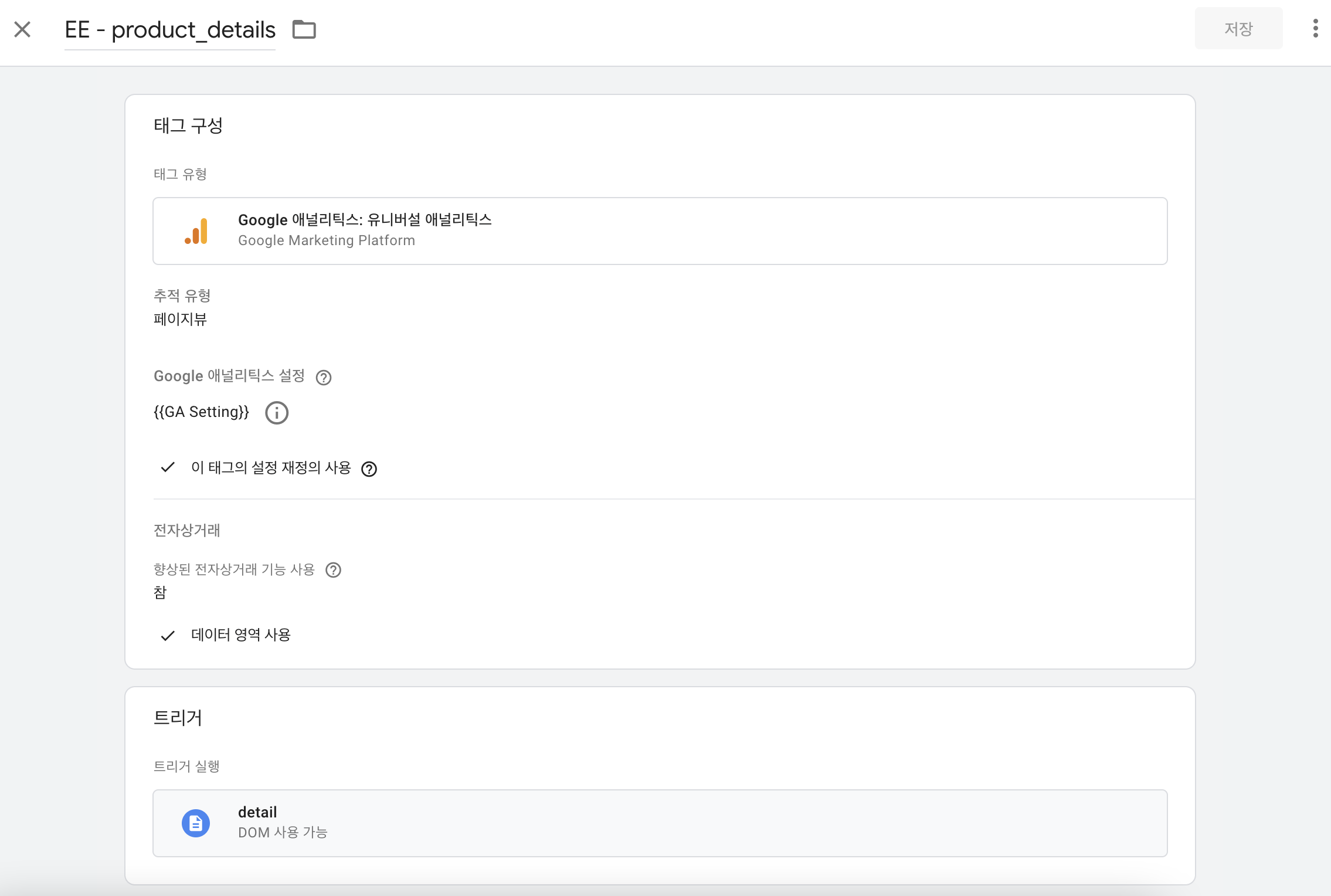Open folder selector next to tag name
The height and width of the screenshot is (896, 1331).
pos(304,29)
